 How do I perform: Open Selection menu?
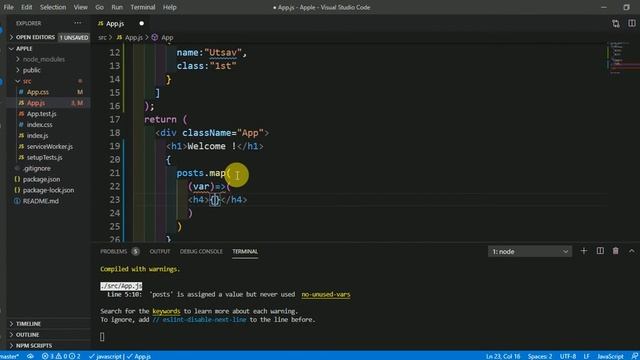[53, 7]
